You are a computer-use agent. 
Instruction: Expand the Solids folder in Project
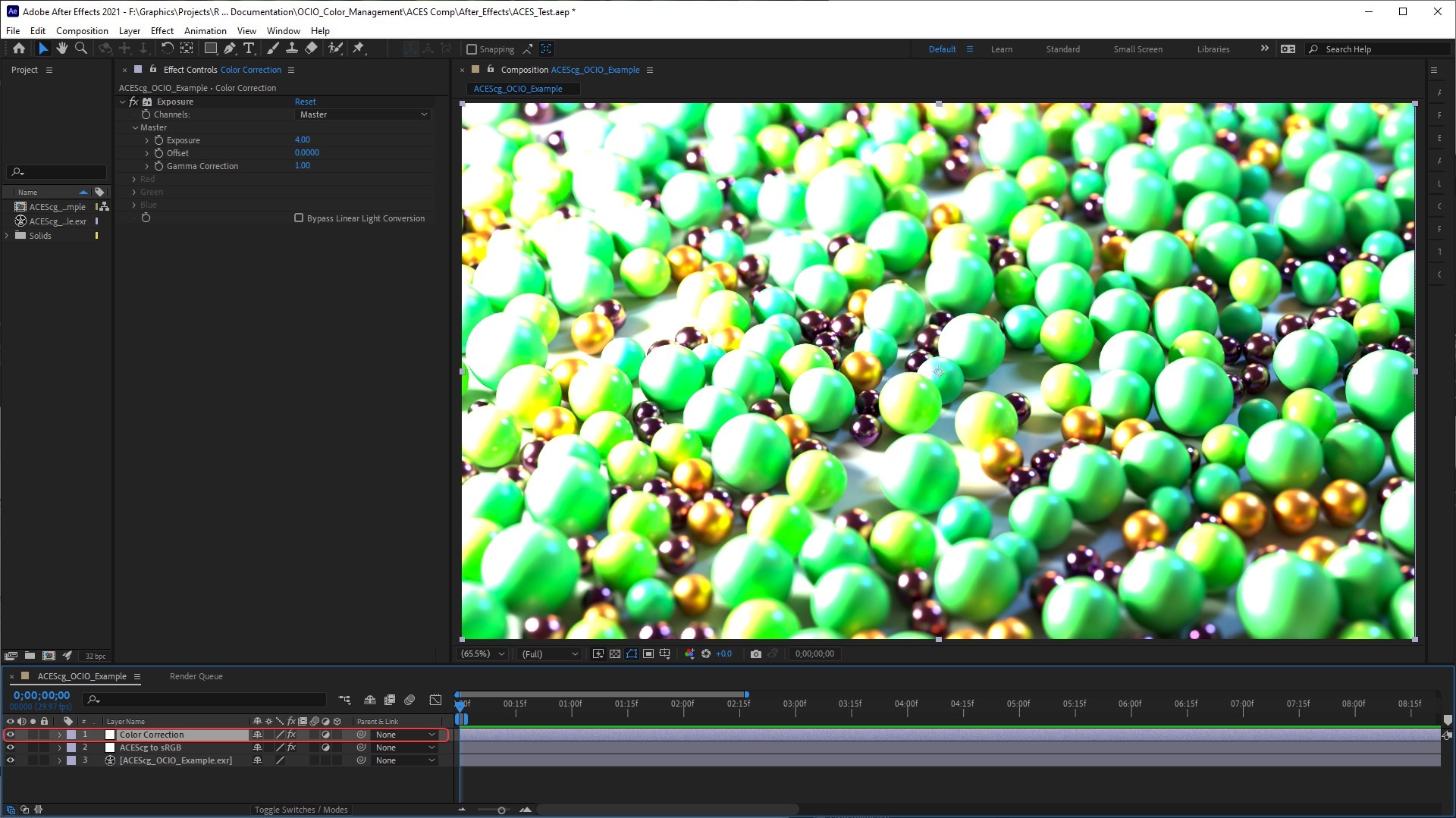[8, 236]
